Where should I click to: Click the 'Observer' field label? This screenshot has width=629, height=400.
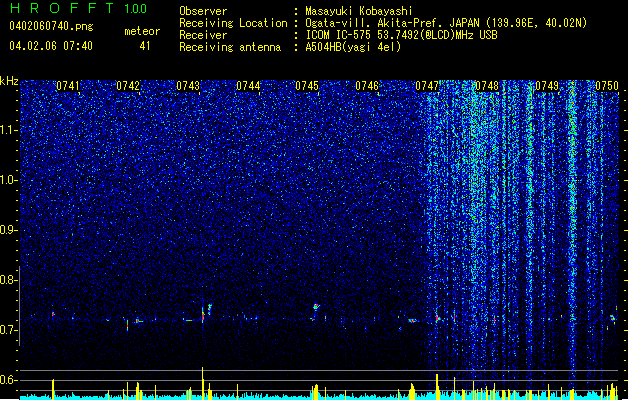pos(203,11)
